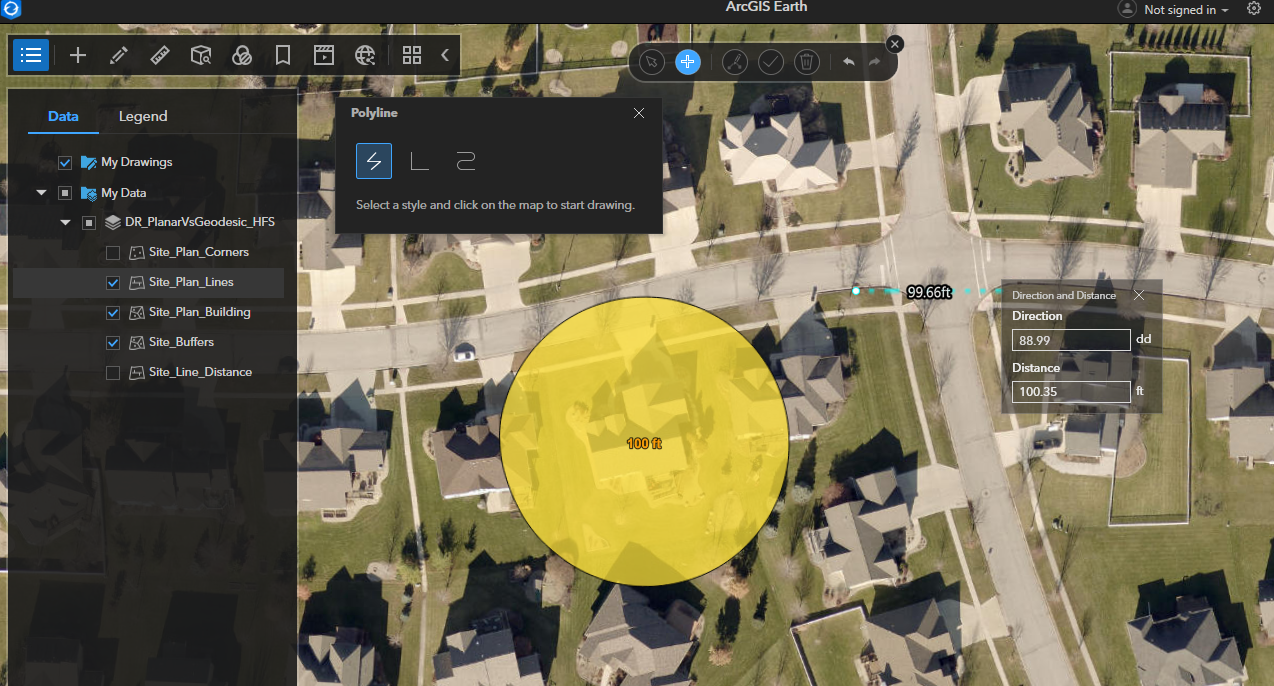Collapse the DR_PlanarVsGeodesic_HFS tree node
Viewport: 1274px width, 686px height.
[65, 222]
